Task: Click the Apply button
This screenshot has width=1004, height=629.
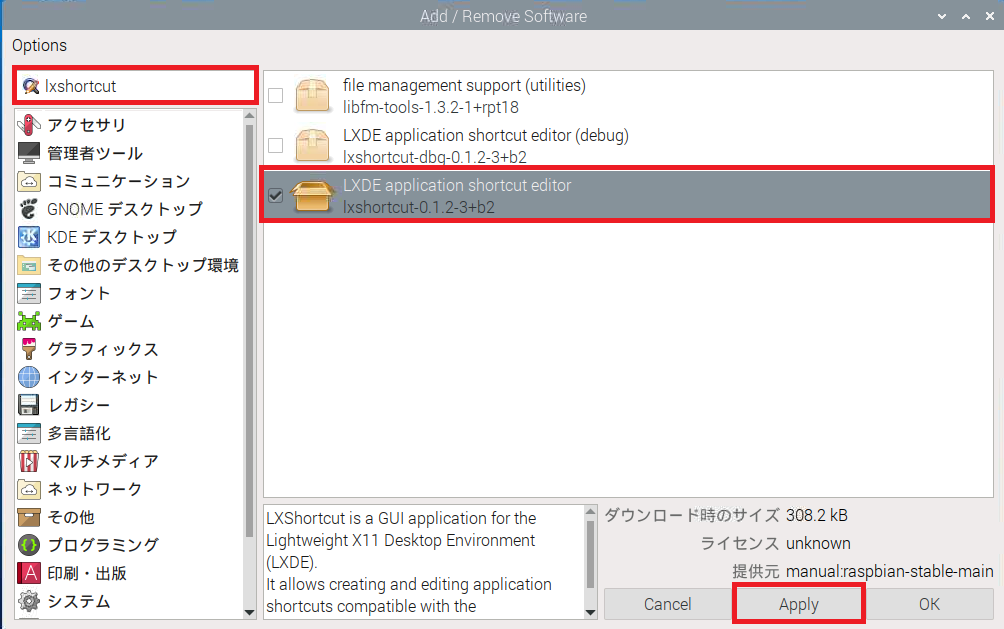Action: [x=798, y=604]
